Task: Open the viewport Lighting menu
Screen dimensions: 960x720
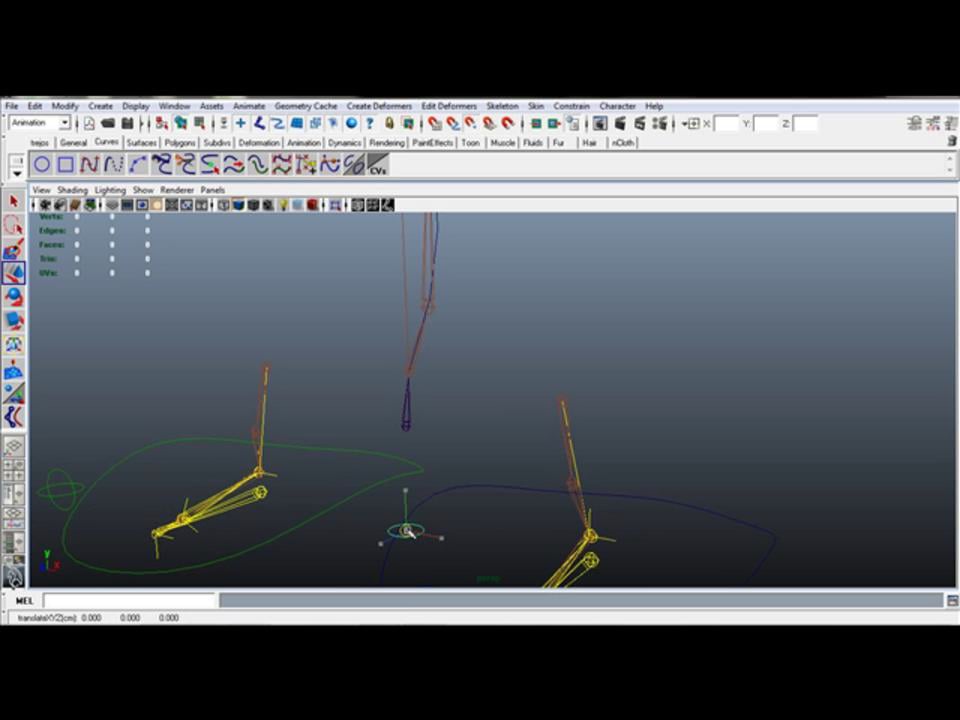Action: point(110,190)
